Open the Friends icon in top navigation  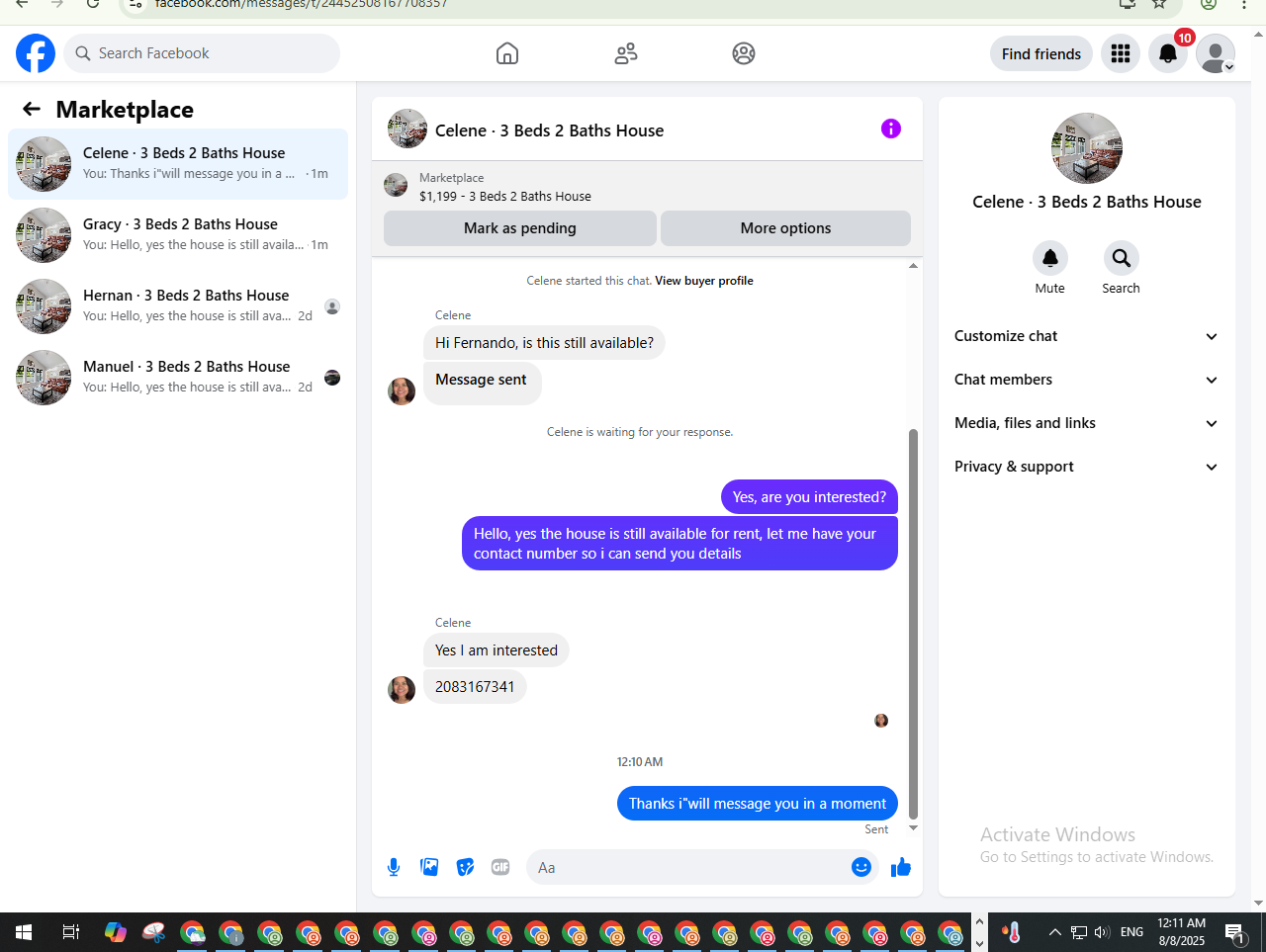click(x=626, y=53)
